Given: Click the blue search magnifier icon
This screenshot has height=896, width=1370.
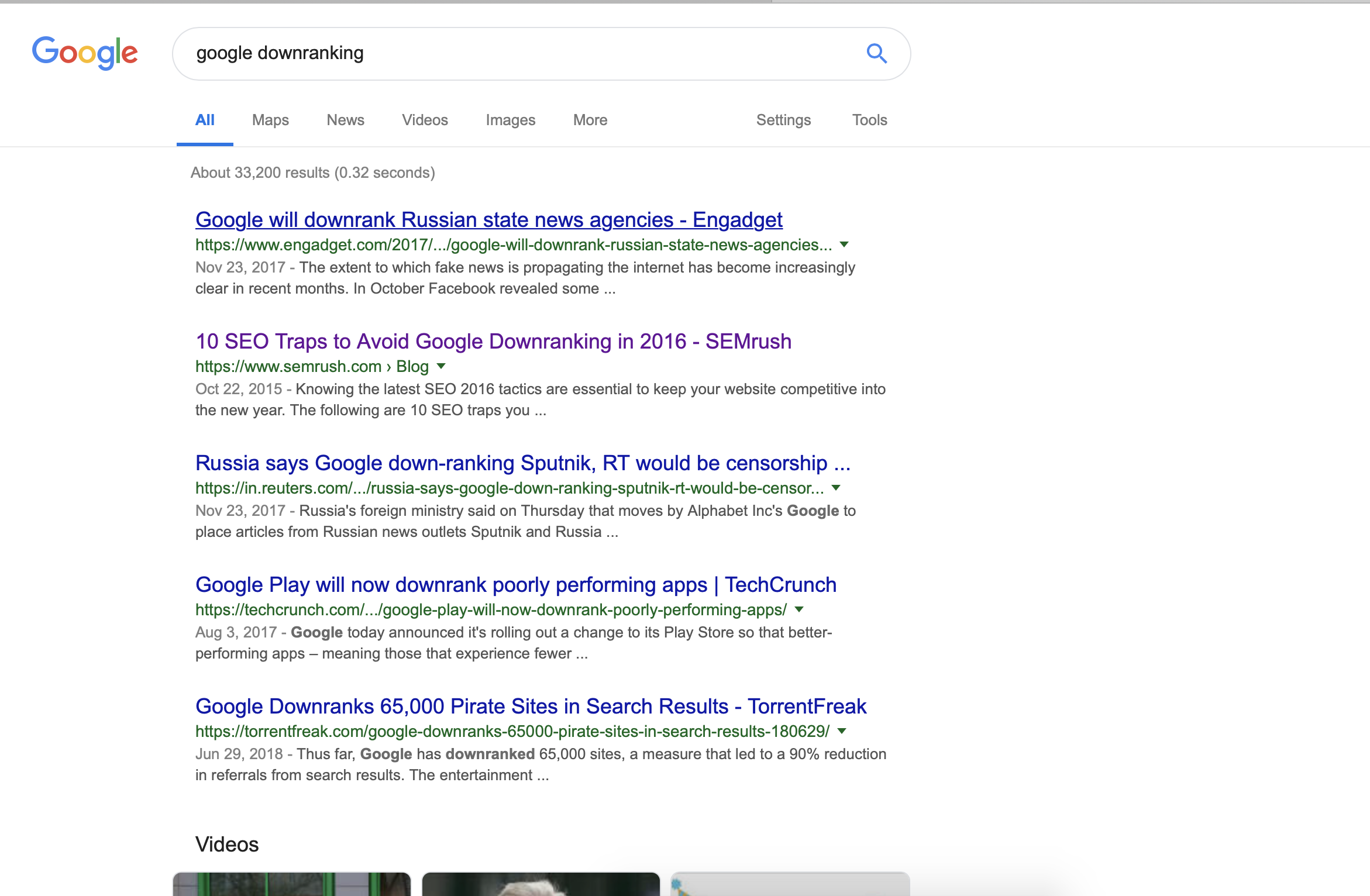Looking at the screenshot, I should point(876,53).
